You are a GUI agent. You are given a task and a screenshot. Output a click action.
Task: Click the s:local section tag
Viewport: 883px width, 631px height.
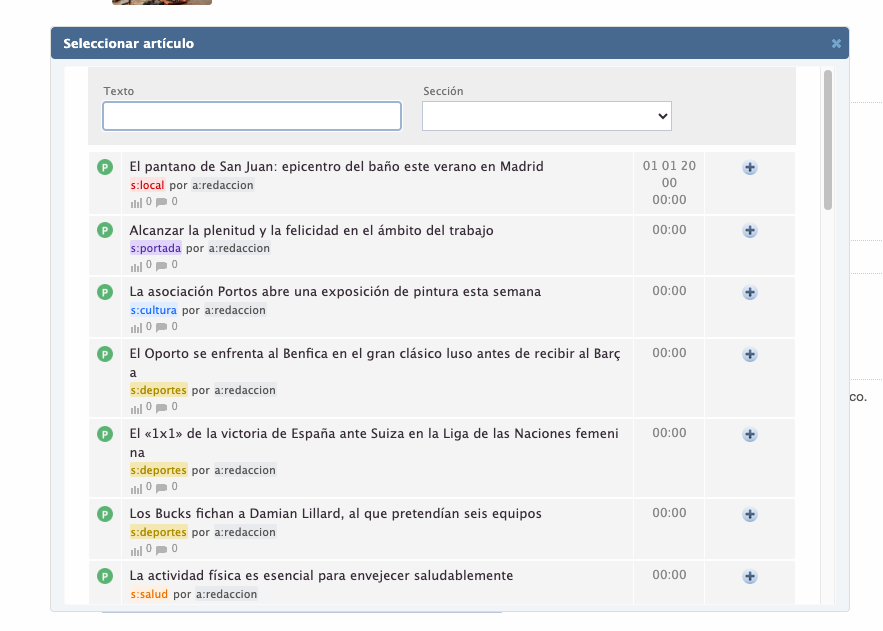coord(147,186)
